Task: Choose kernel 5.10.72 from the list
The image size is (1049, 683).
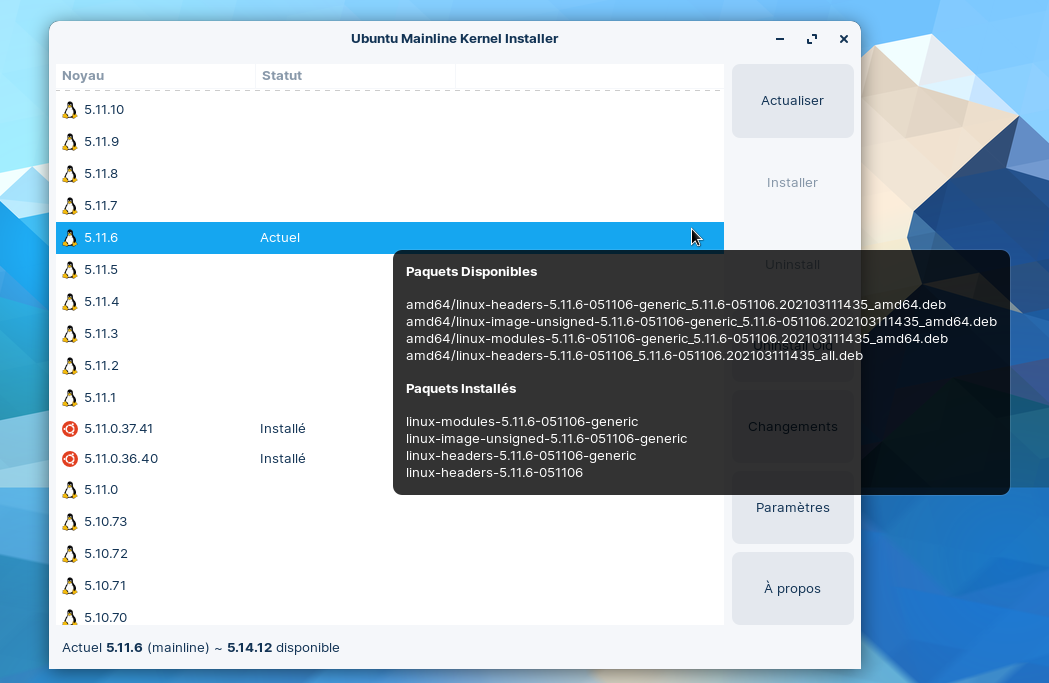Action: pyautogui.click(x=105, y=554)
